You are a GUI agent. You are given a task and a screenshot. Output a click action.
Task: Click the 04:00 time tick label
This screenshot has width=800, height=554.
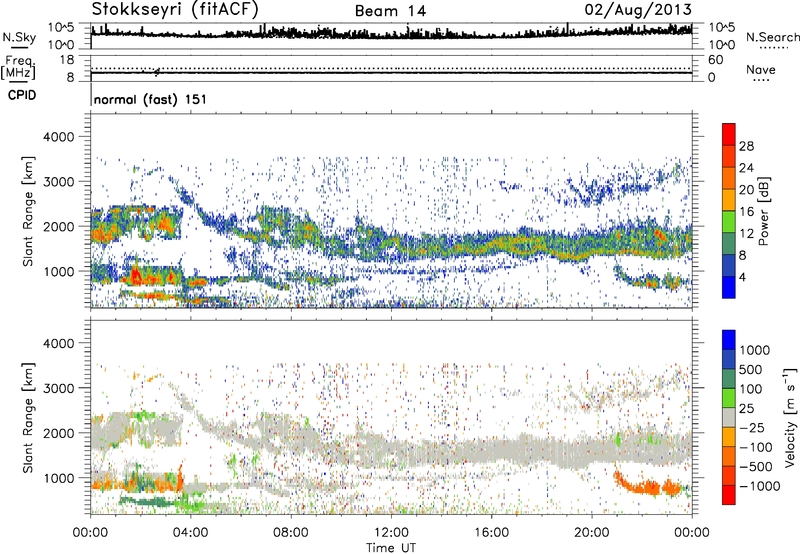point(190,533)
